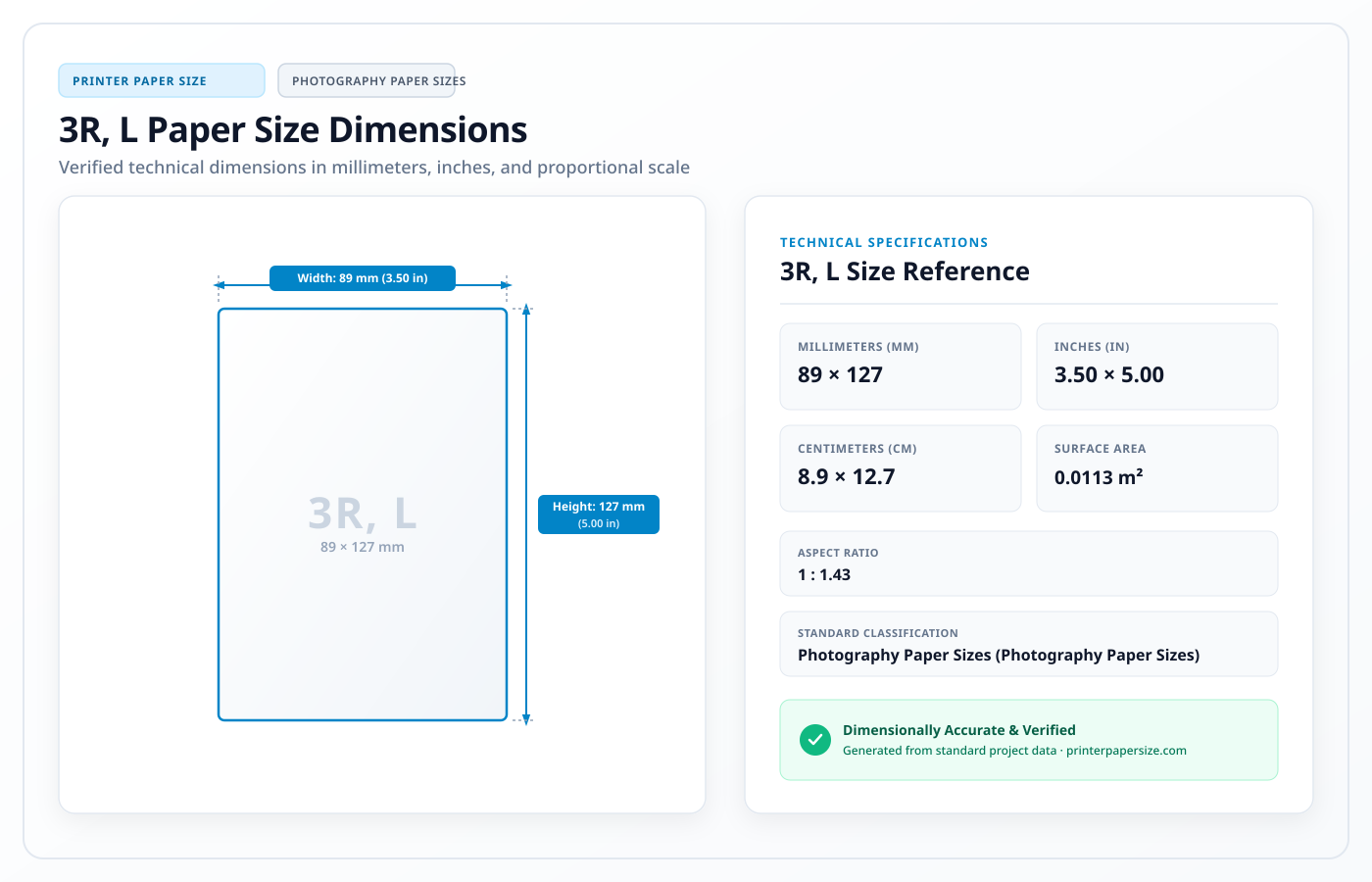
Task: Select the Millimeters 89 × 127 card
Action: pos(901,367)
